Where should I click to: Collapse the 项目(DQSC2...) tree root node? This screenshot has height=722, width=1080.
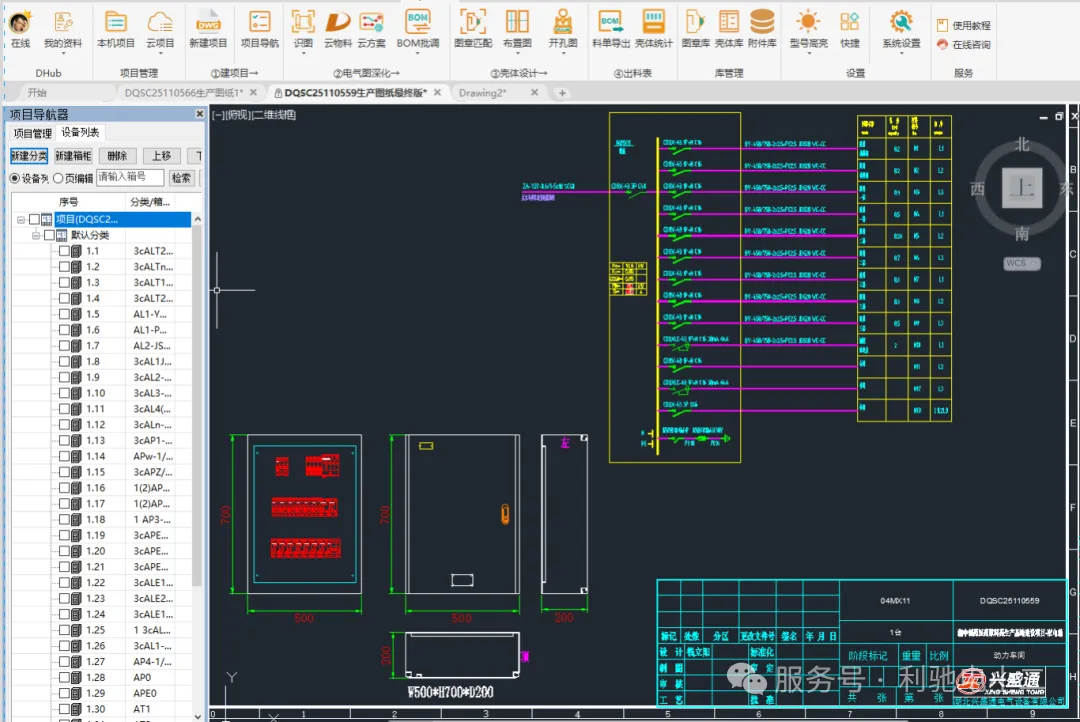coord(21,220)
